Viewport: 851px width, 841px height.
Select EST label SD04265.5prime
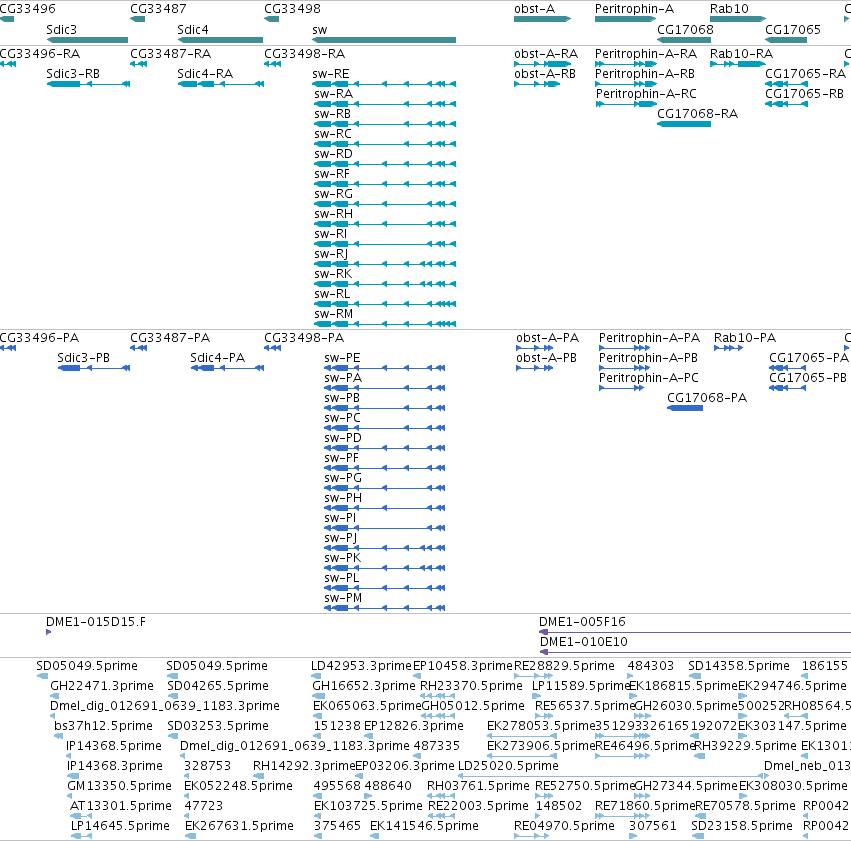218,686
